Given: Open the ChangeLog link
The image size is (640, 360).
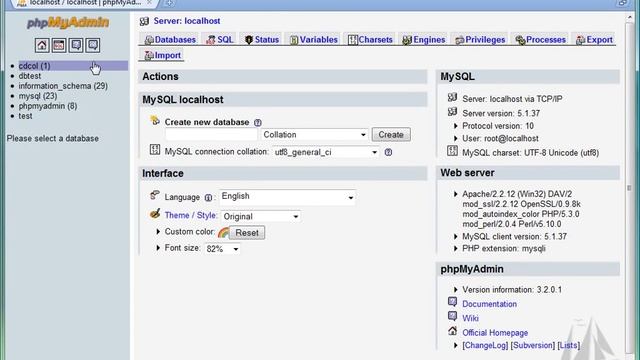Looking at the screenshot, I should click(485, 345).
